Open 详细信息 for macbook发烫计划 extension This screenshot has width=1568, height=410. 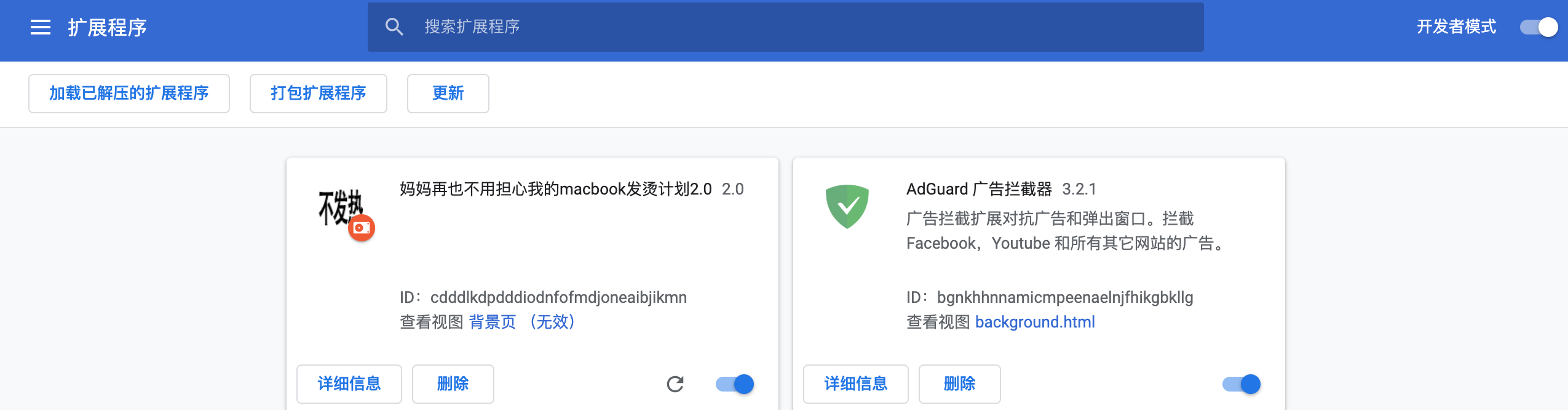[349, 384]
